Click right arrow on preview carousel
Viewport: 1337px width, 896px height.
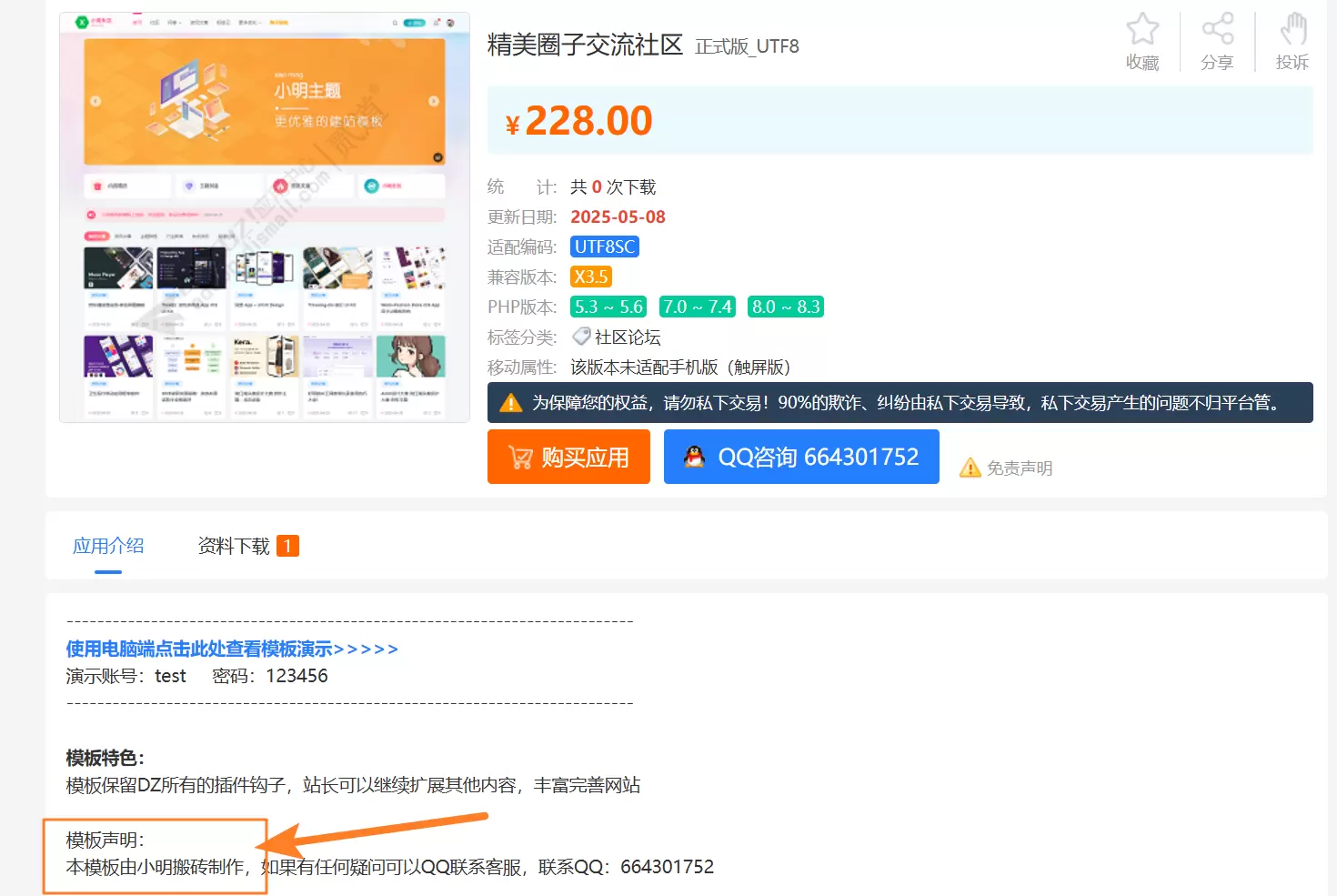[x=434, y=101]
